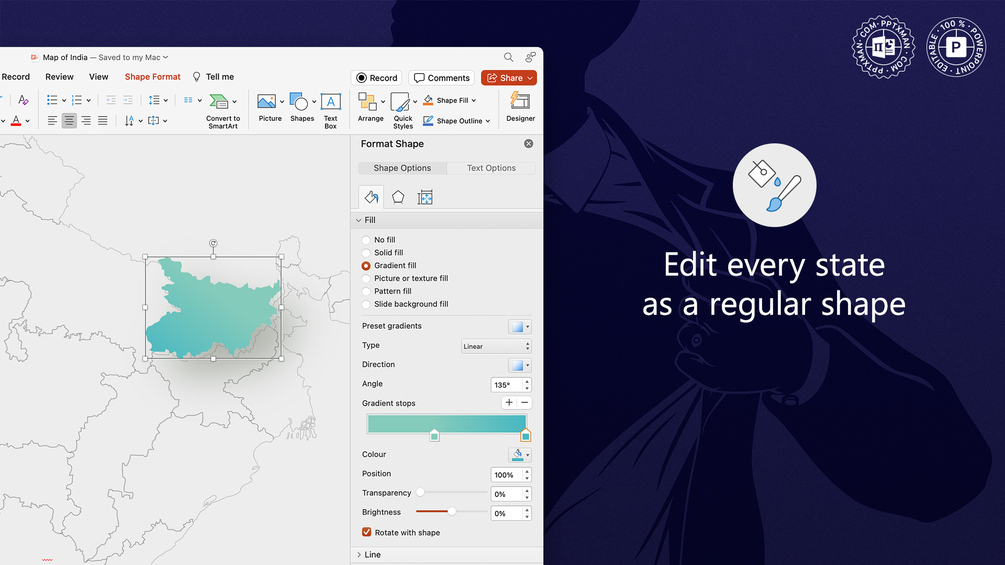Center align the text

(x=69, y=120)
